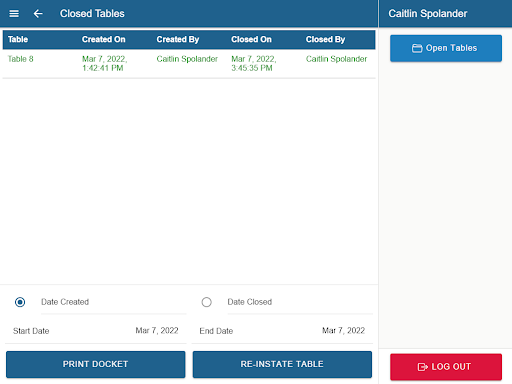Image resolution: width=512 pixels, height=384 pixels.
Task: Click the Created On column header
Action: [104, 39]
